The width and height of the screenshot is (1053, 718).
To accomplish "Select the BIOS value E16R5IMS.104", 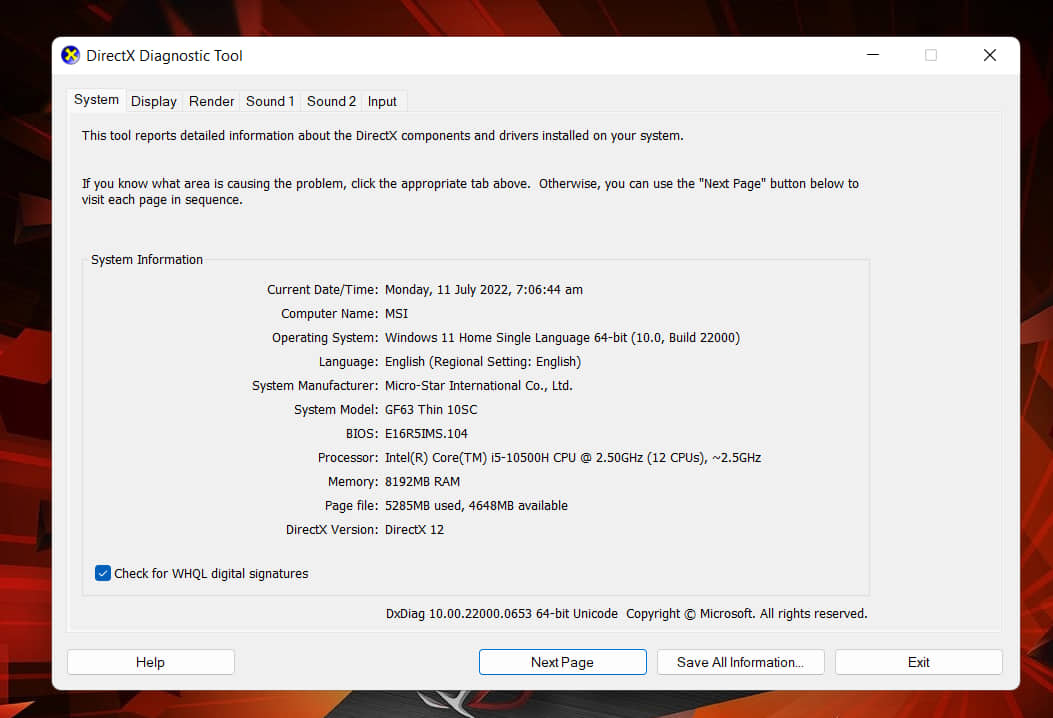I will (426, 434).
